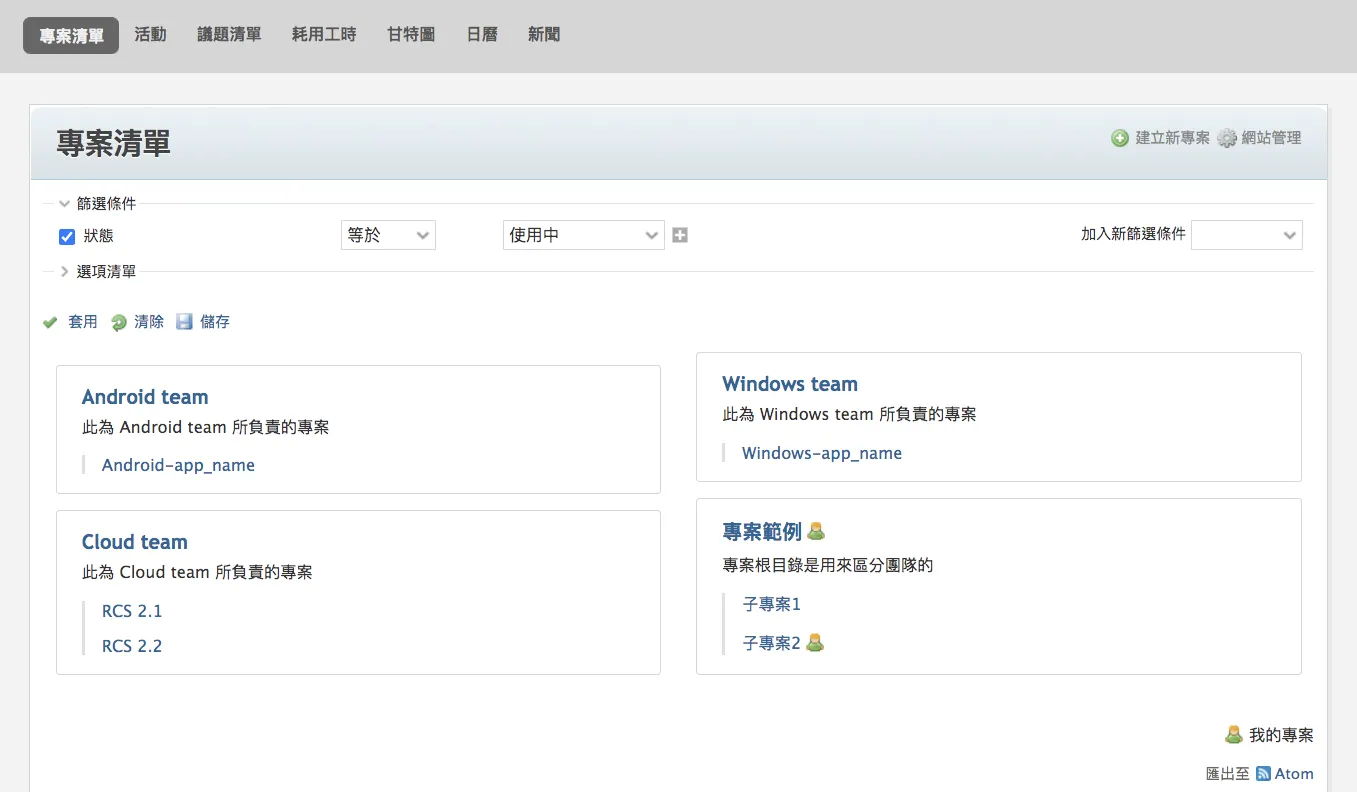Uncheck the 狀態 filter checkbox
This screenshot has width=1357, height=792.
pos(67,236)
